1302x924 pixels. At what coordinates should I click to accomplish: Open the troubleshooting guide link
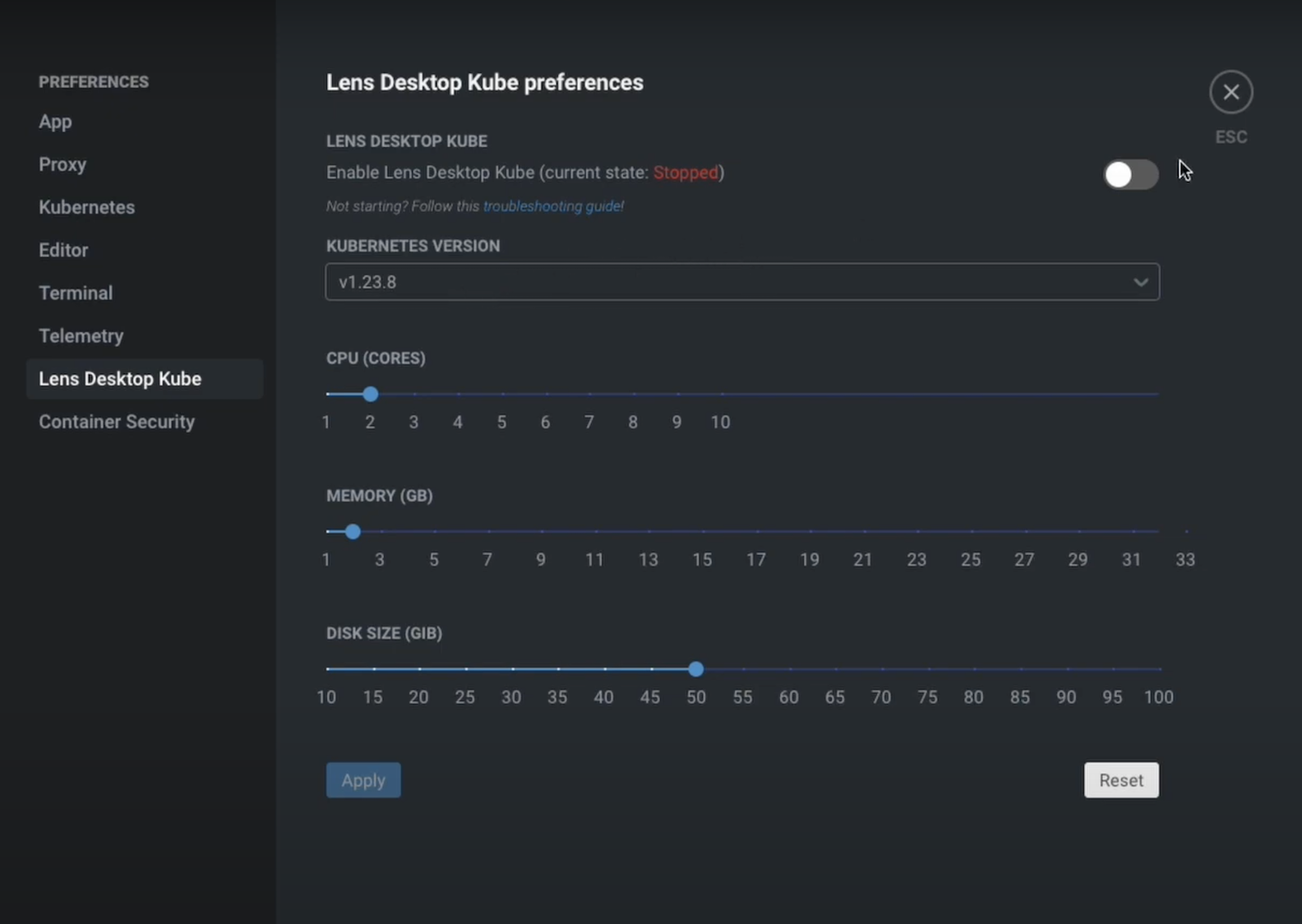[552, 206]
